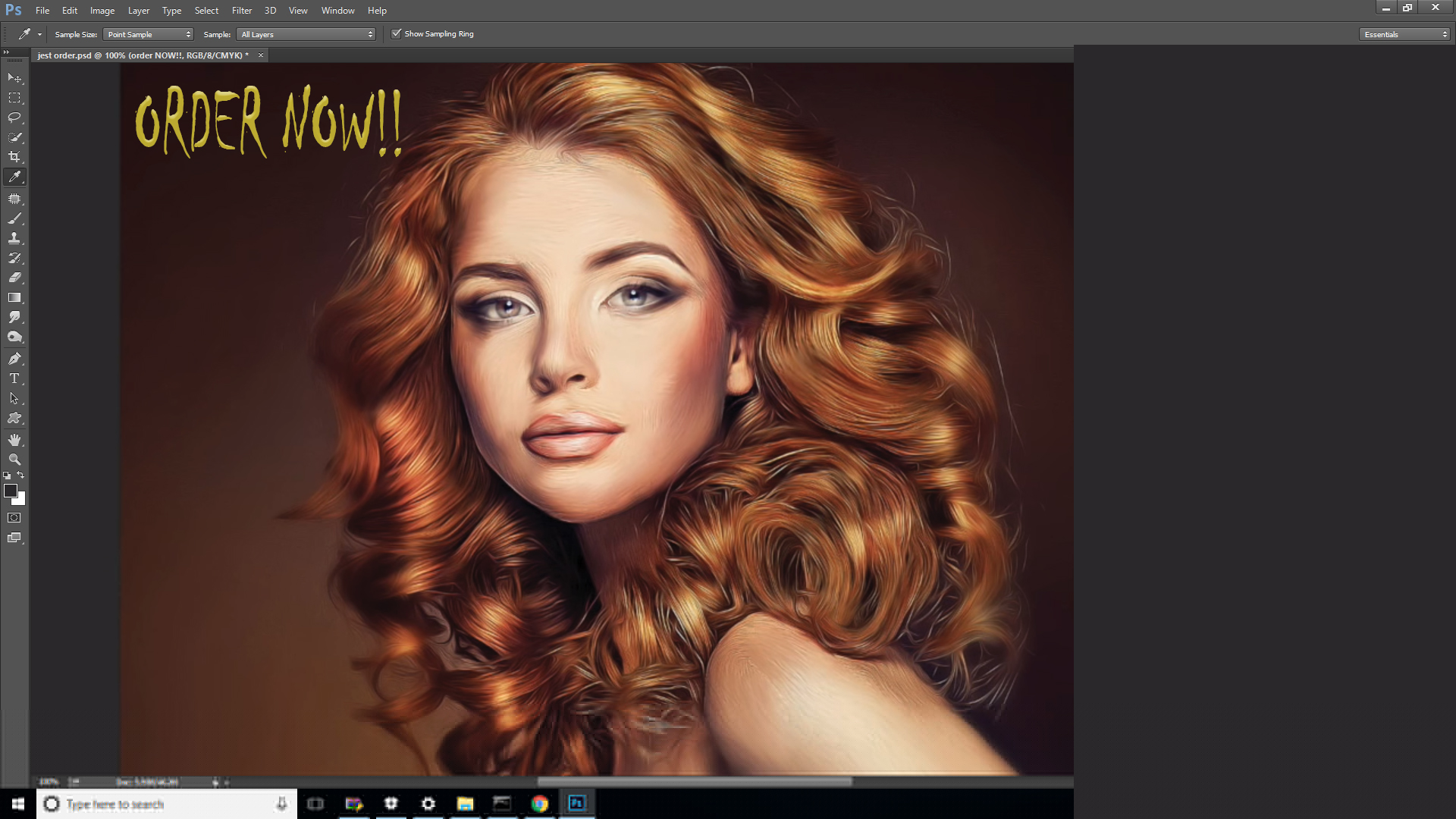This screenshot has height=819, width=1456.
Task: Uncheck Show Sampling Ring
Action: [x=397, y=33]
